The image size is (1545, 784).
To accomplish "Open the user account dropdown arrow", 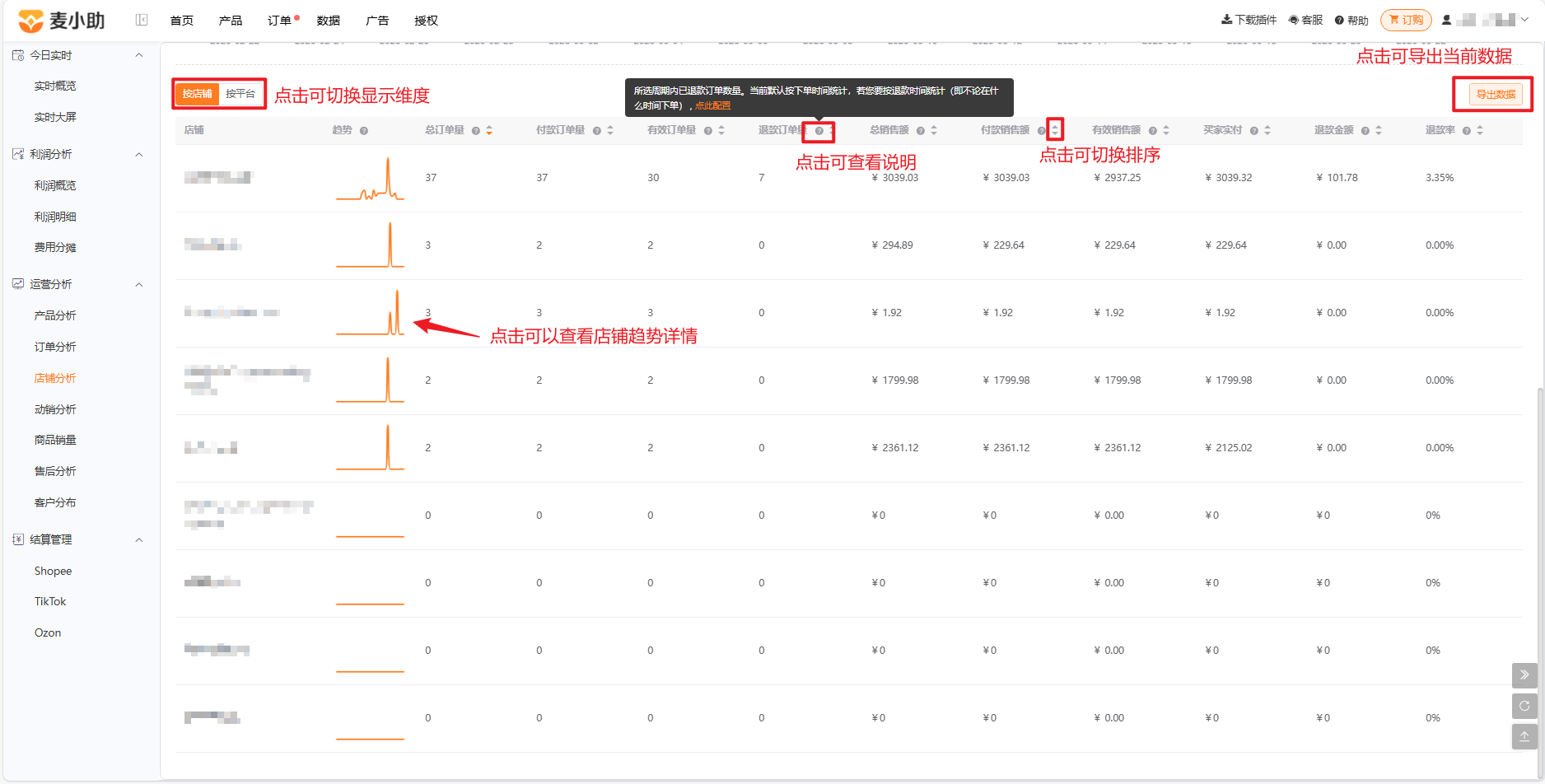I will [x=1525, y=20].
